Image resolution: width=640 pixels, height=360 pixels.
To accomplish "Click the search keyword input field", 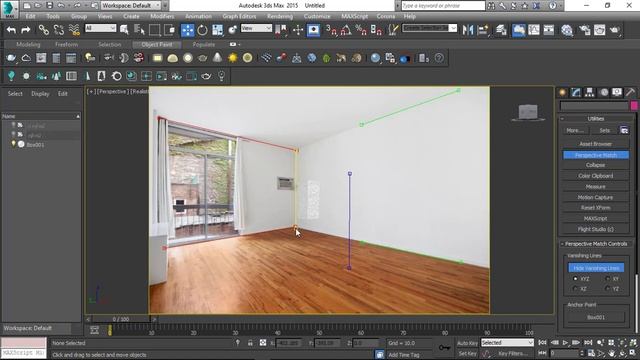I will point(443,6).
